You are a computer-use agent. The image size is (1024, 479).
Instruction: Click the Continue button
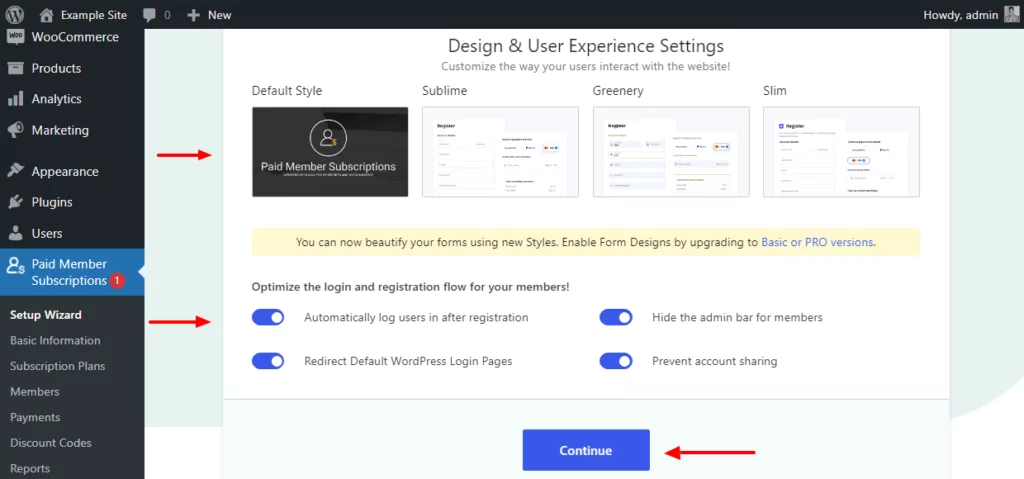[x=586, y=450]
